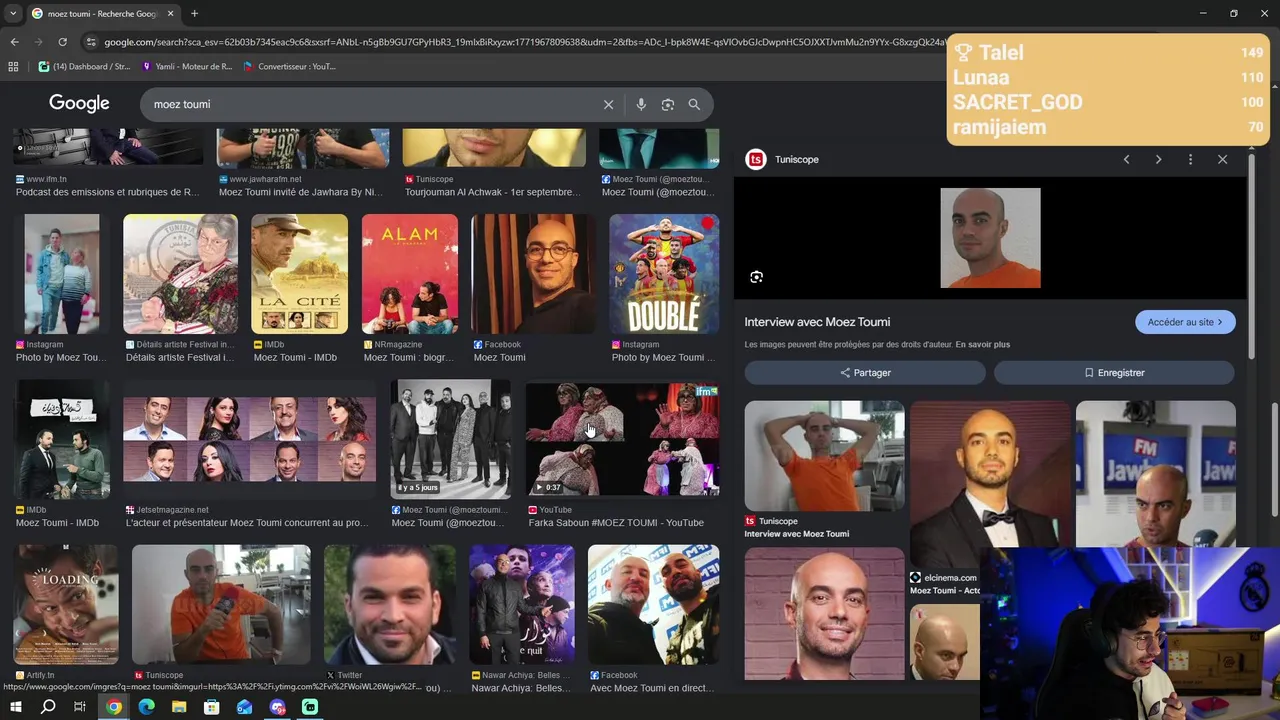Open the tab search dropdown arrow
This screenshot has height=720, width=1280.
point(13,13)
